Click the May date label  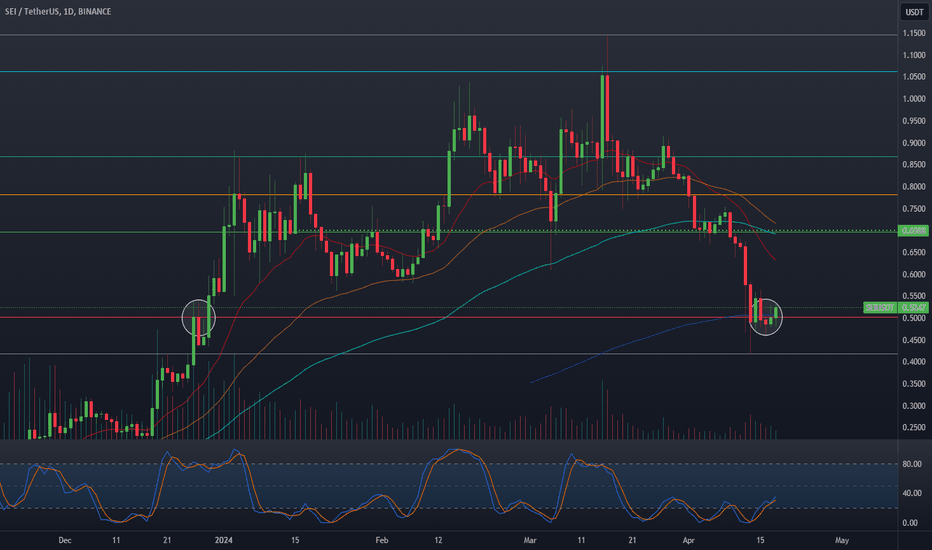click(x=842, y=540)
